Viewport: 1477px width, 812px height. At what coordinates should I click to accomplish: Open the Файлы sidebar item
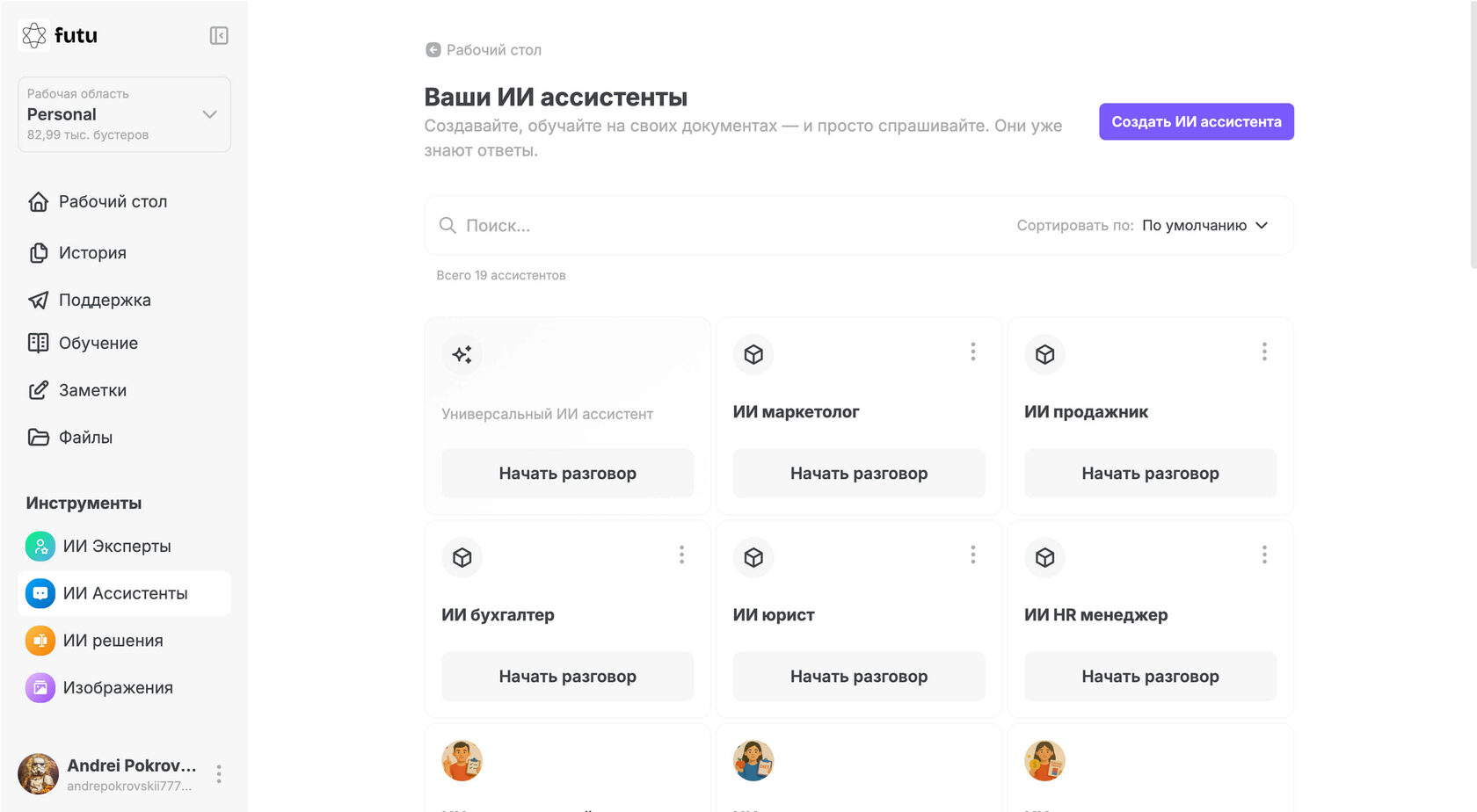coord(85,438)
